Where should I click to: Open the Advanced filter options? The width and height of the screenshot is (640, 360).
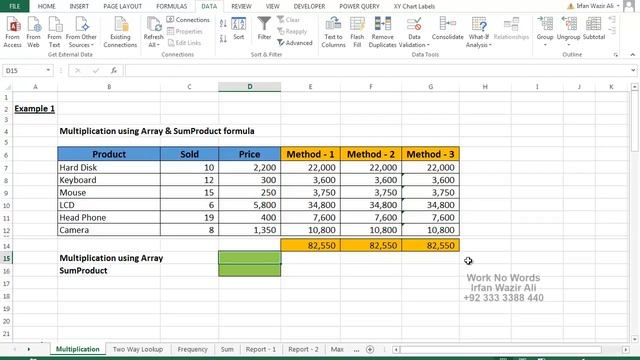pos(295,42)
